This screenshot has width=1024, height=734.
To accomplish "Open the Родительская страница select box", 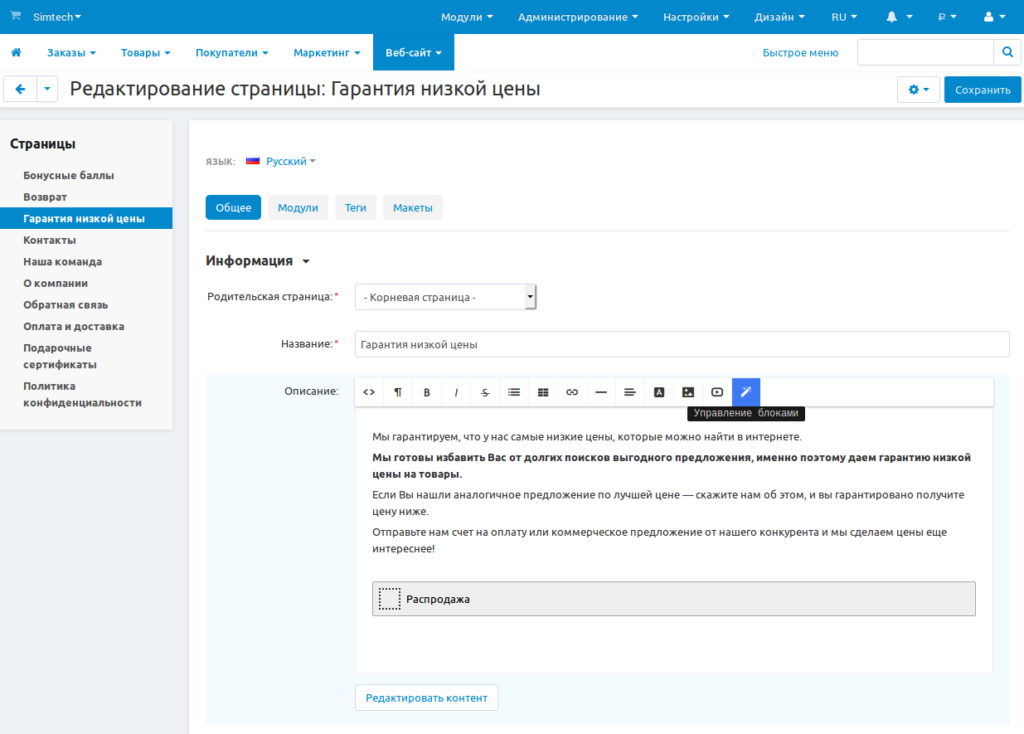I will pos(445,297).
